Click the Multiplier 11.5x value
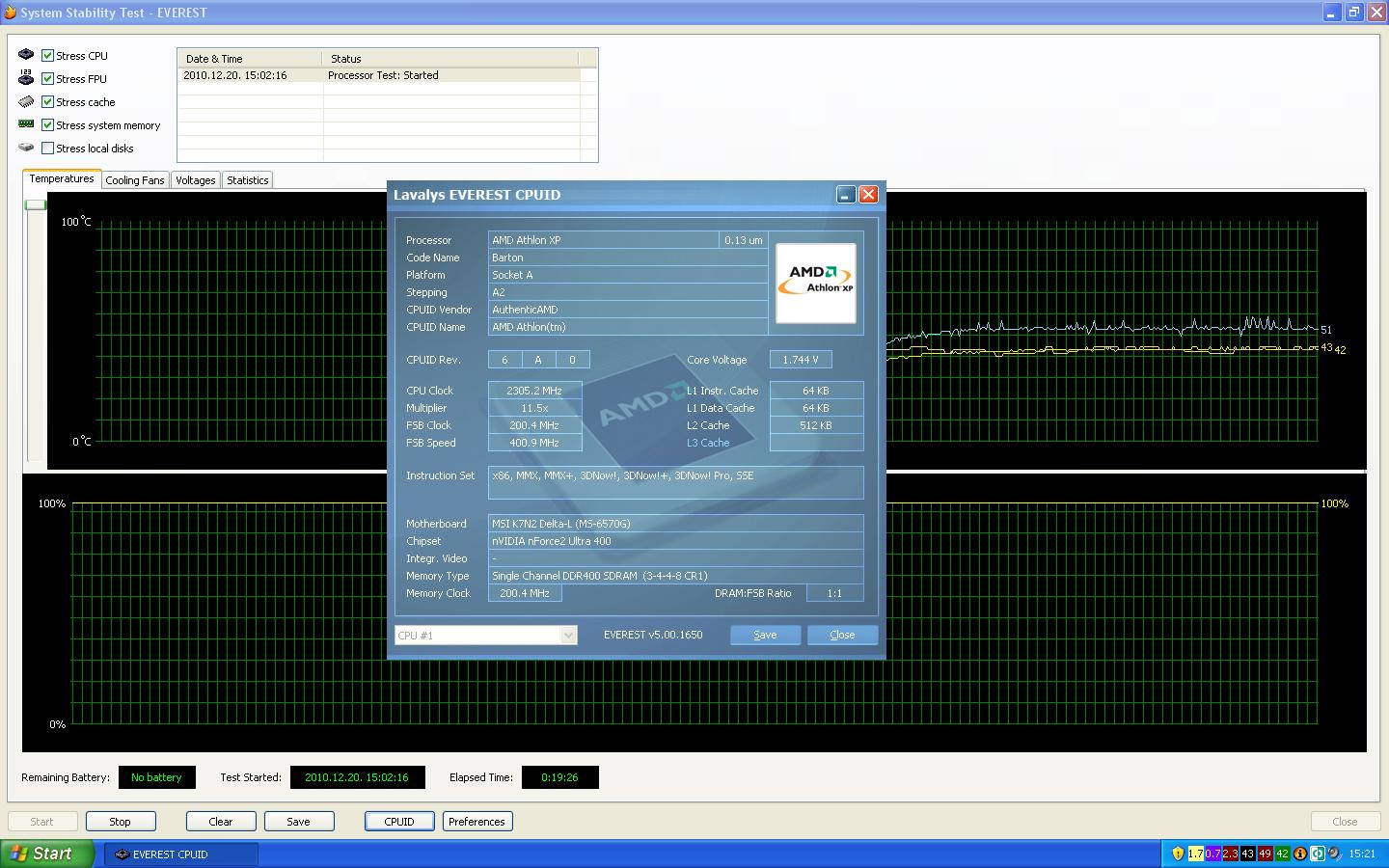The height and width of the screenshot is (868, 1389). (x=534, y=408)
